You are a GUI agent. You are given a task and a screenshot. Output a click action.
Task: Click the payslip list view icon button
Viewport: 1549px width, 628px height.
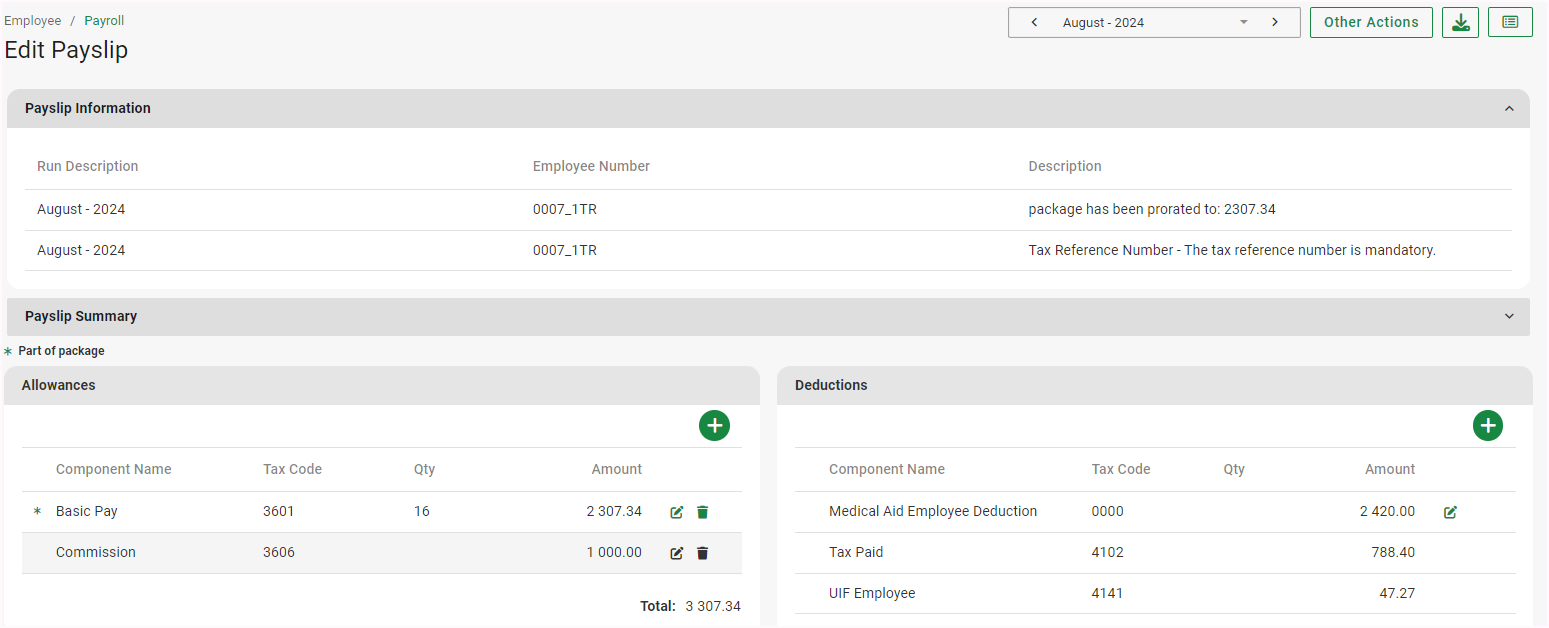[1510, 22]
